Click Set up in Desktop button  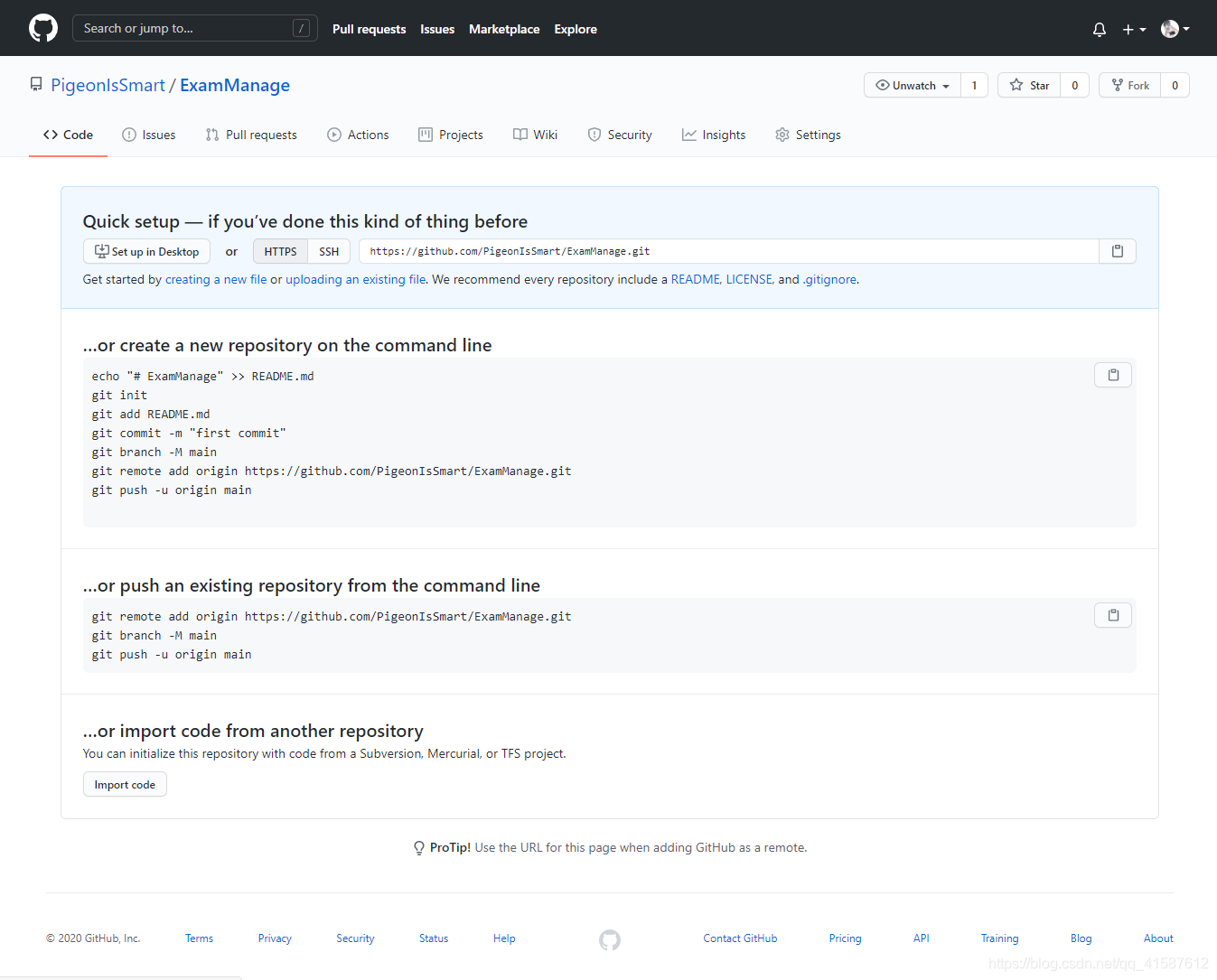(146, 251)
